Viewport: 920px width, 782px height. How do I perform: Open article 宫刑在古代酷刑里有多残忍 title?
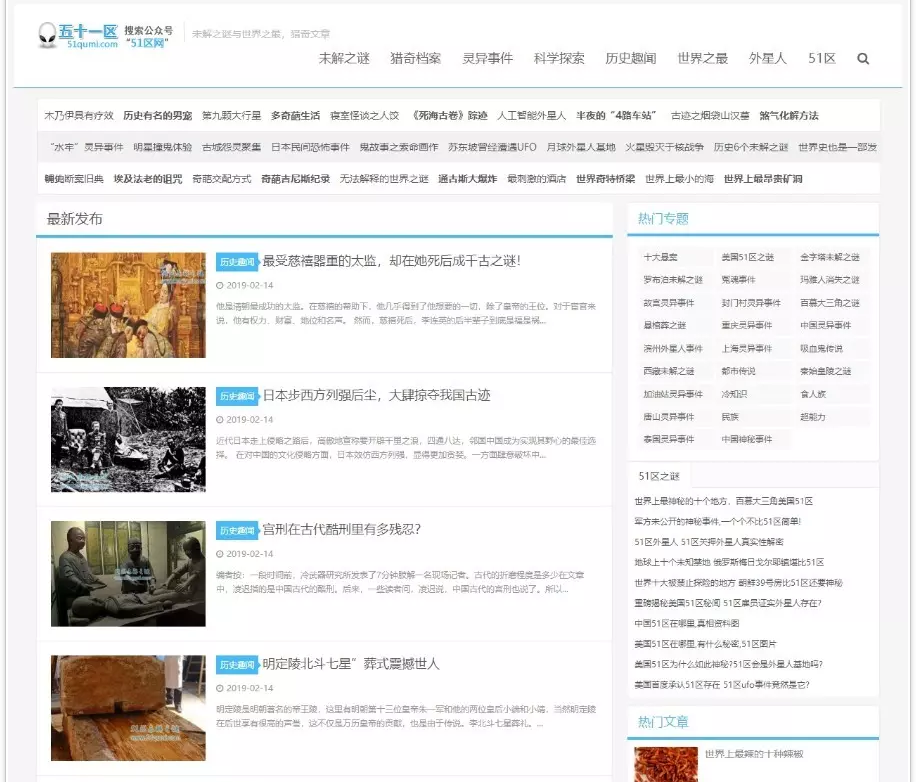click(x=341, y=530)
